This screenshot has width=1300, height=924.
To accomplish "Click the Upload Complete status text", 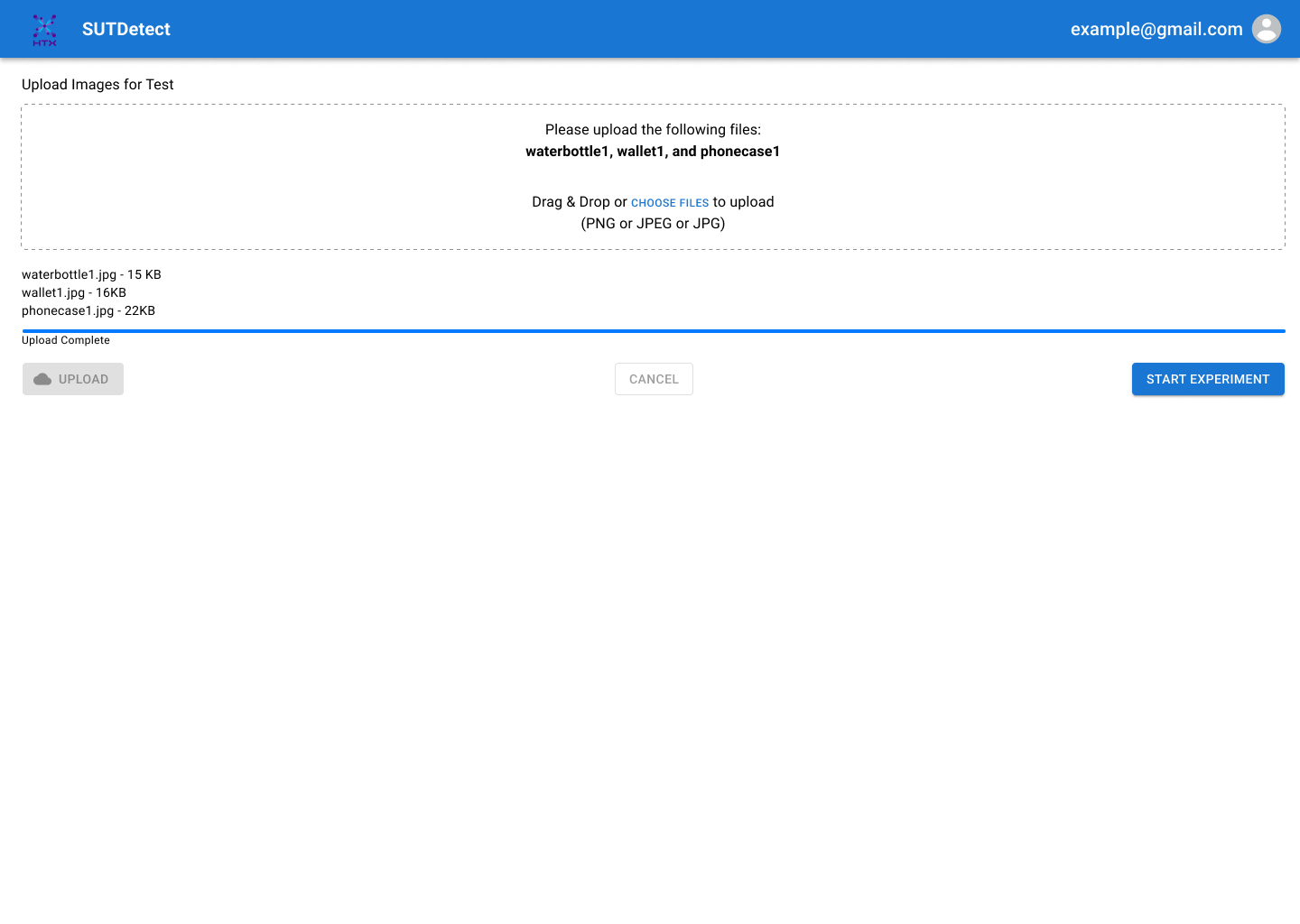I will pyautogui.click(x=66, y=340).
